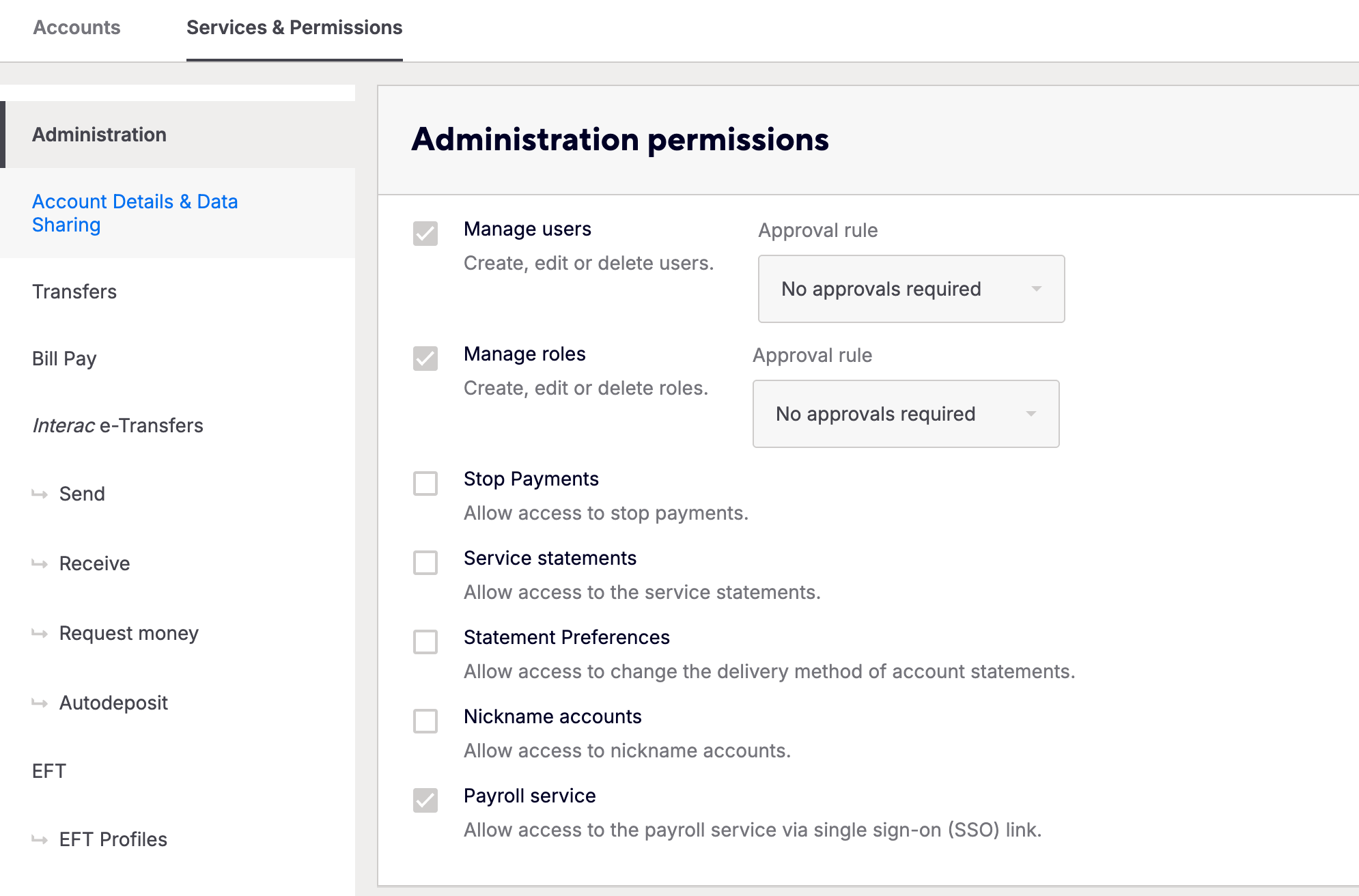Select EFT Profiles sub-item
The width and height of the screenshot is (1359, 896).
tap(113, 839)
